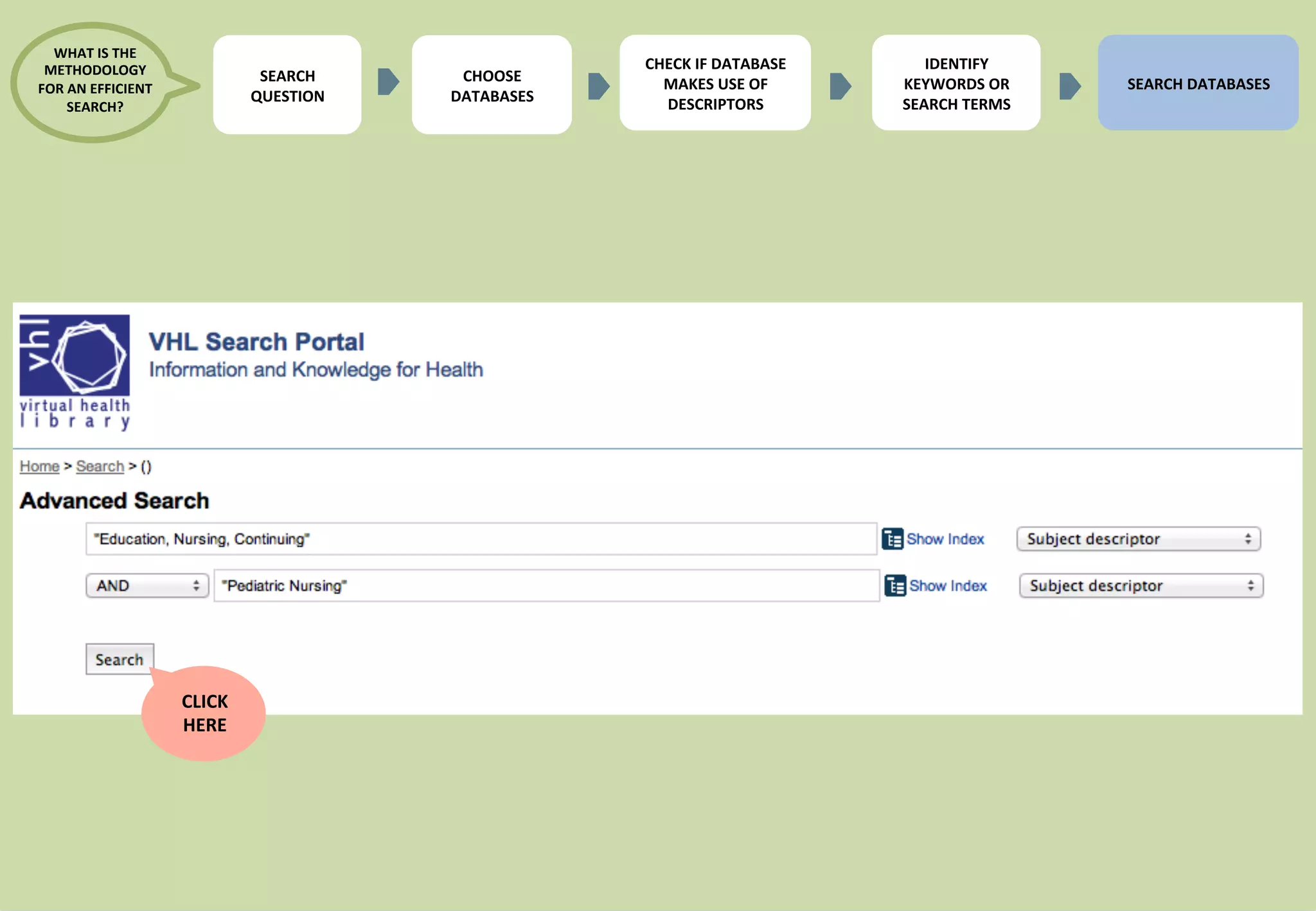Click Information and Knowledge for Health subtitle
1316x911 pixels.
point(316,370)
